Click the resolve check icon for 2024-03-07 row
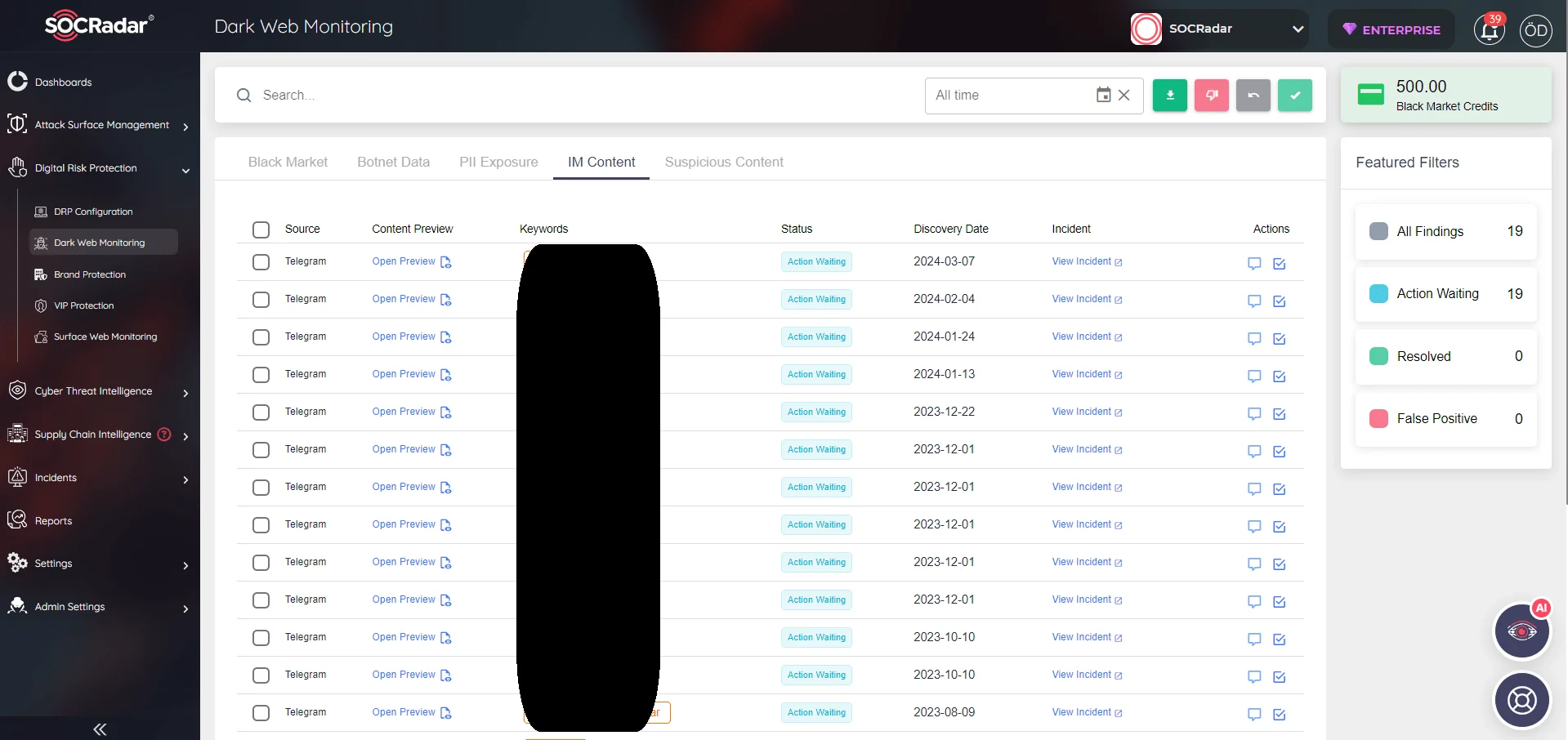 coord(1280,263)
